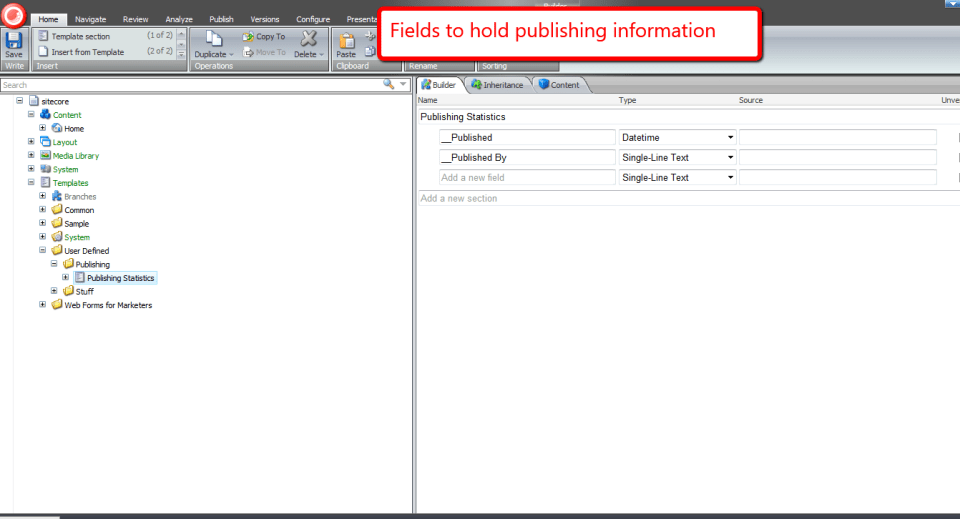Click the Paste clipboard icon
960x519 pixels.
[x=347, y=40]
